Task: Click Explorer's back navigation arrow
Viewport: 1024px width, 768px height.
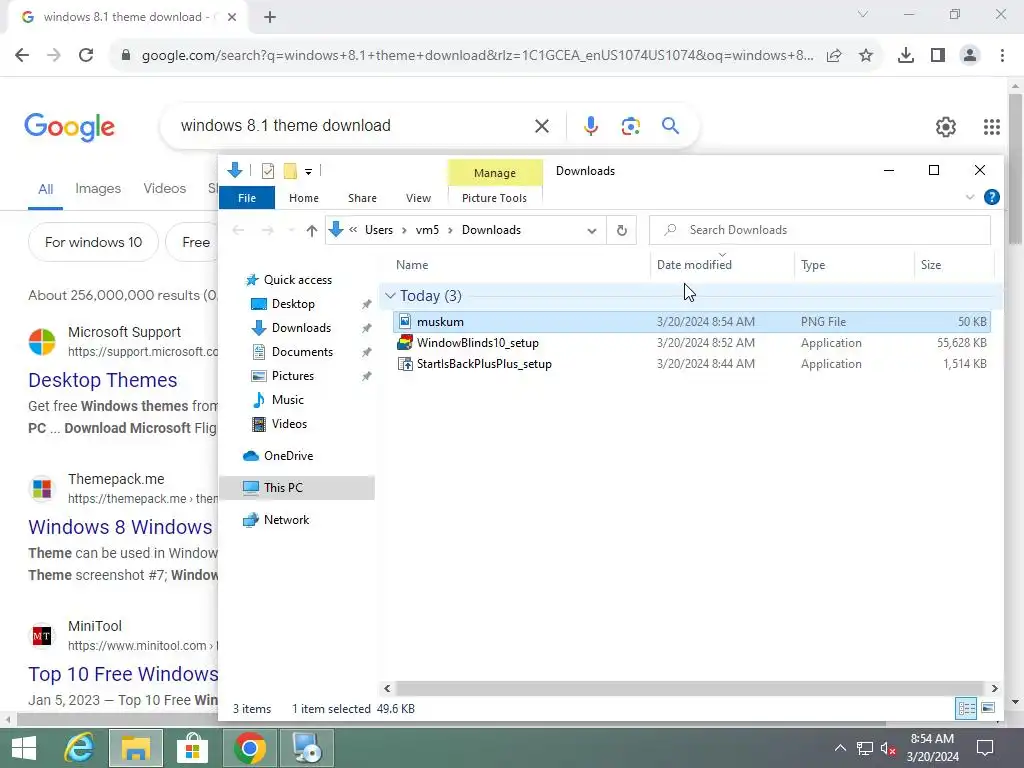Action: pyautogui.click(x=238, y=230)
